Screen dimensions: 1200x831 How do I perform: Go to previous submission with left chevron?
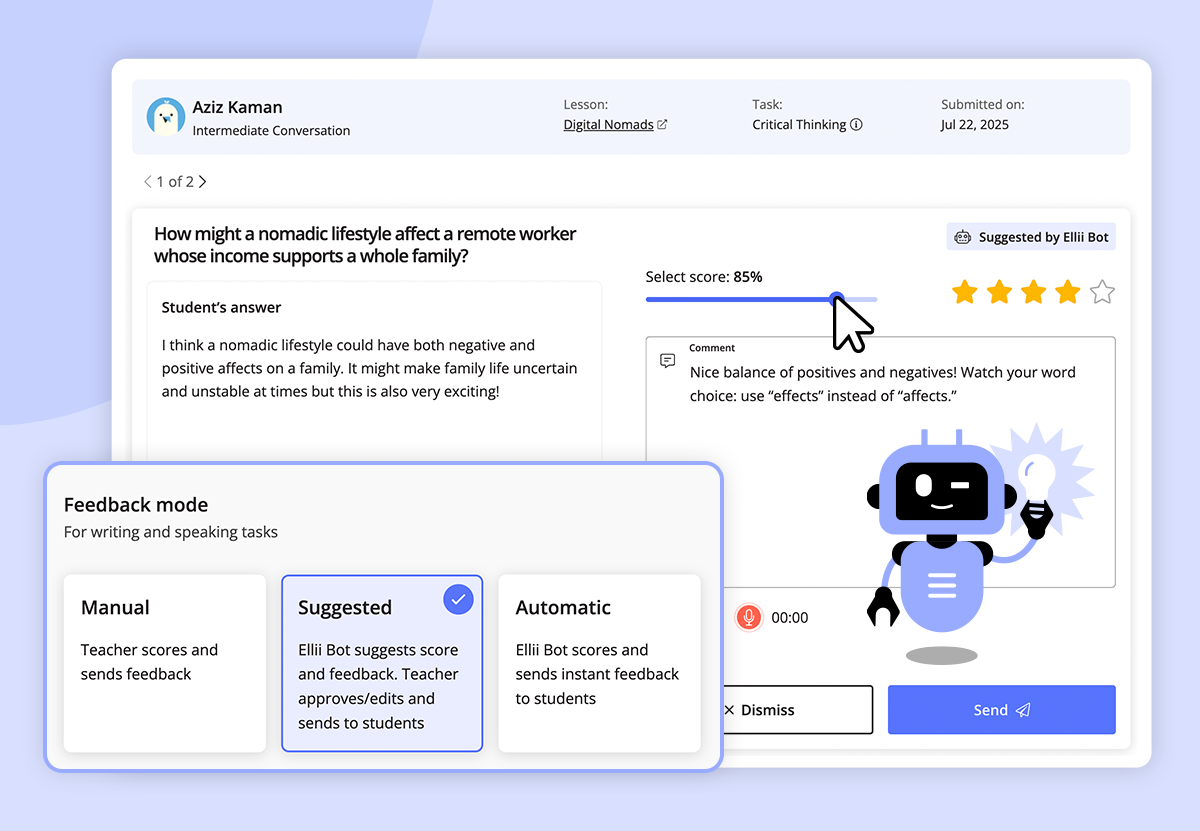(x=148, y=182)
